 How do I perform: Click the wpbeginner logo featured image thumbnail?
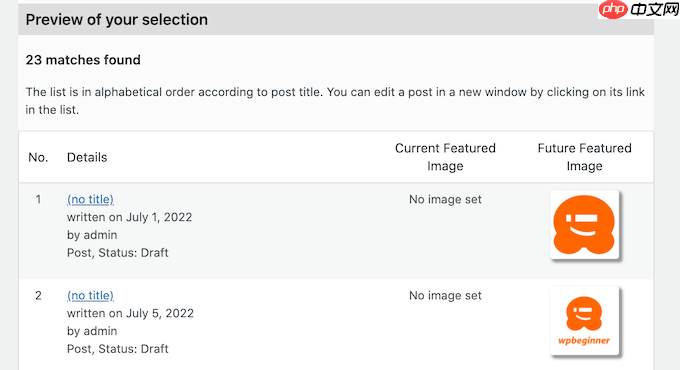point(584,321)
